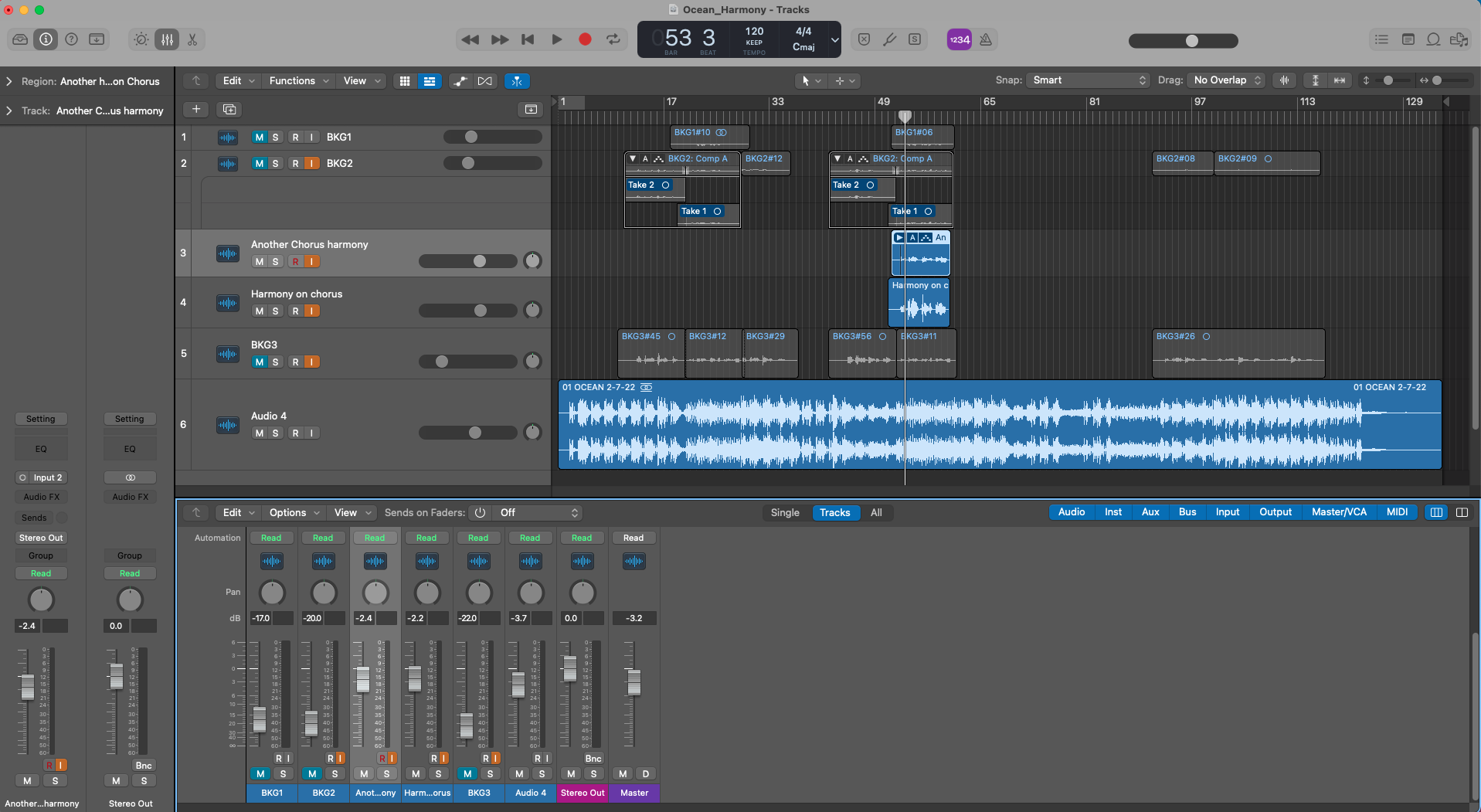Toggle the Count-in 1234 button
The width and height of the screenshot is (1481, 812).
959,39
